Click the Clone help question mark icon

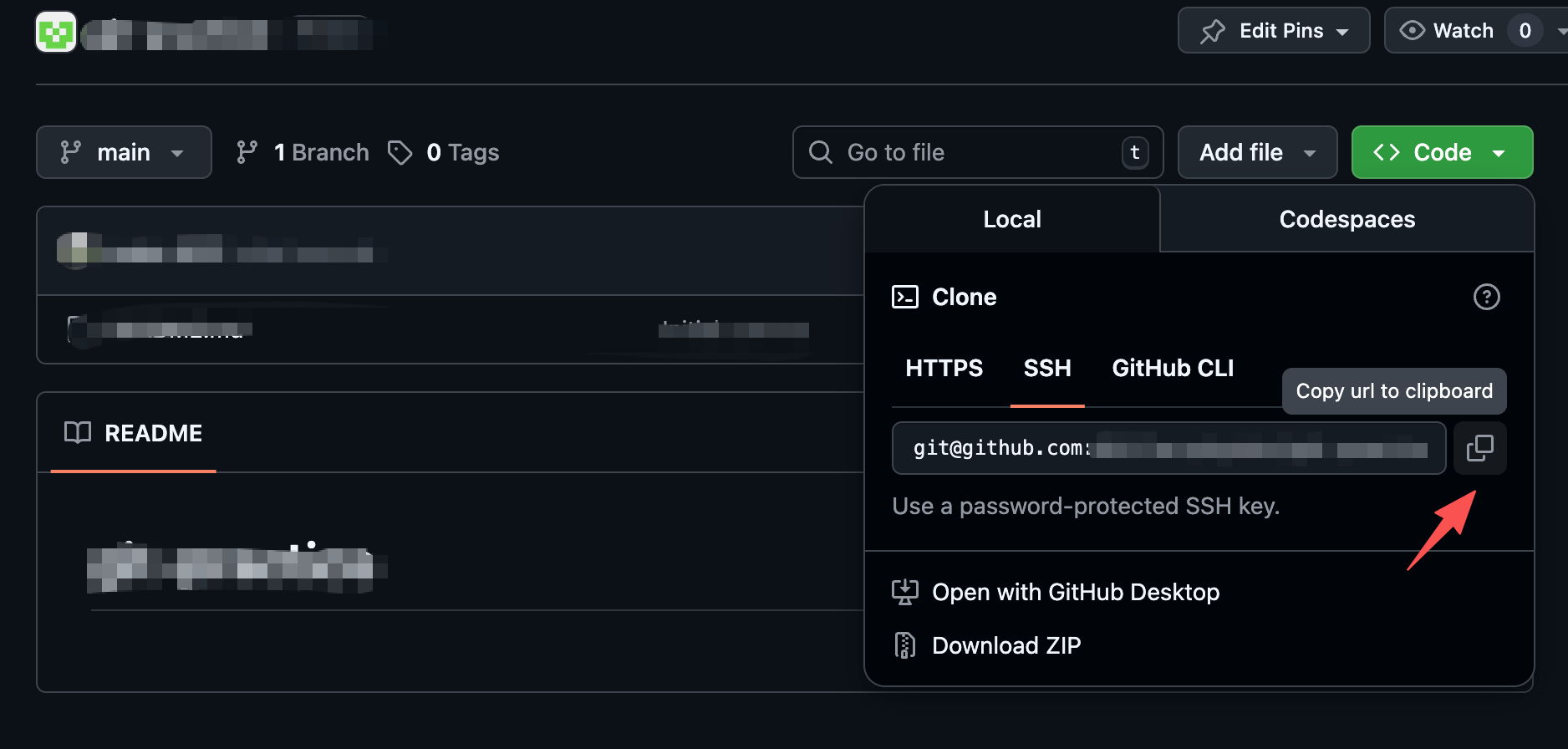[x=1486, y=297]
